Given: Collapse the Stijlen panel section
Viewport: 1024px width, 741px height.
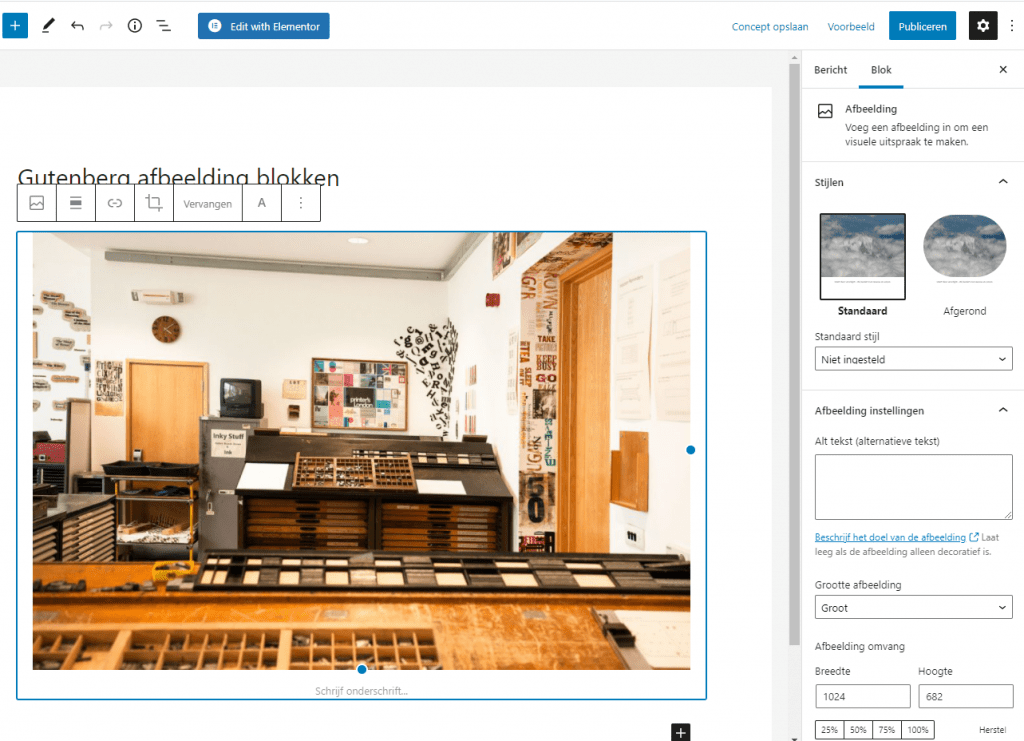Looking at the screenshot, I should coord(1003,182).
